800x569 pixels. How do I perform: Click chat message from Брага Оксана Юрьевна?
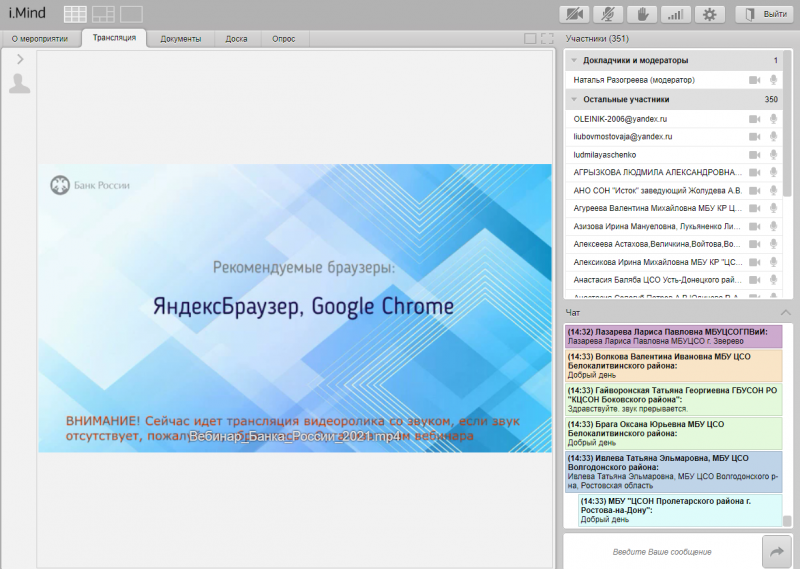(x=673, y=433)
